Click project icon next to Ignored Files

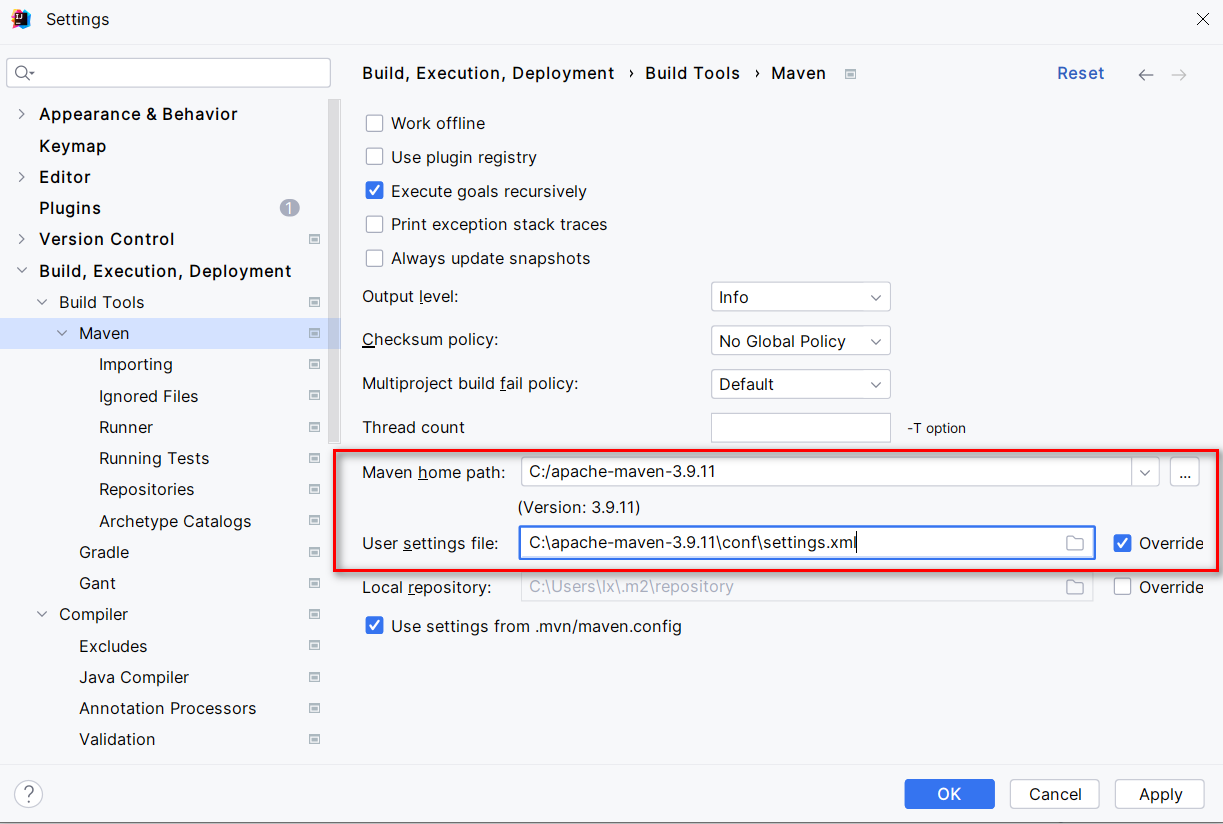tap(315, 396)
